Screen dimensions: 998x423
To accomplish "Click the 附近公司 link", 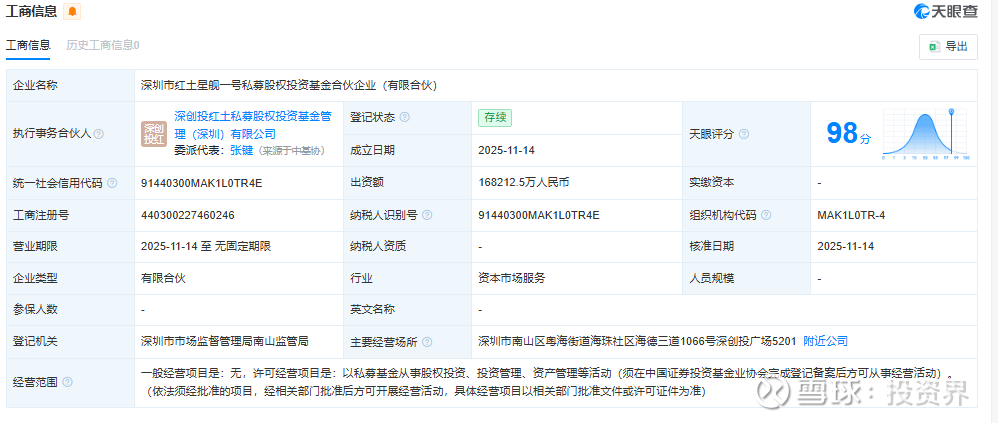I will [826, 342].
